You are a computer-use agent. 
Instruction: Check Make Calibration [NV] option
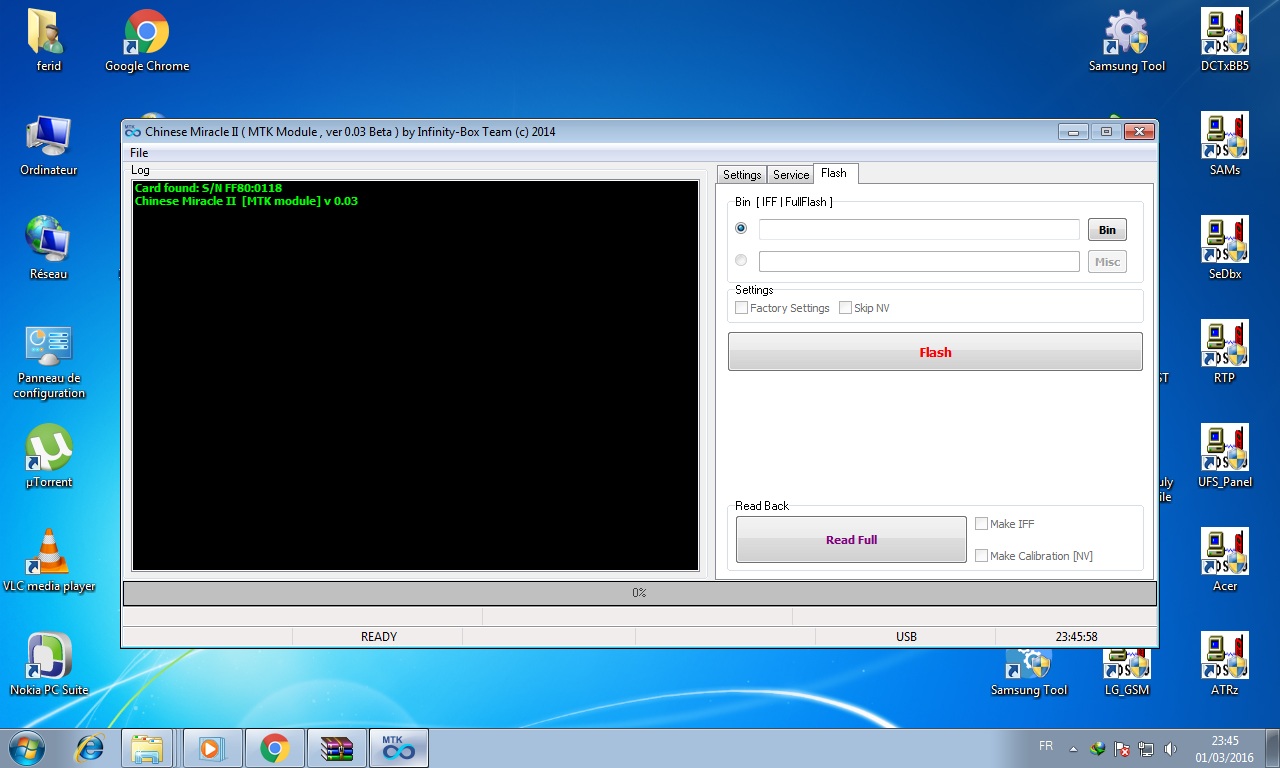point(981,556)
